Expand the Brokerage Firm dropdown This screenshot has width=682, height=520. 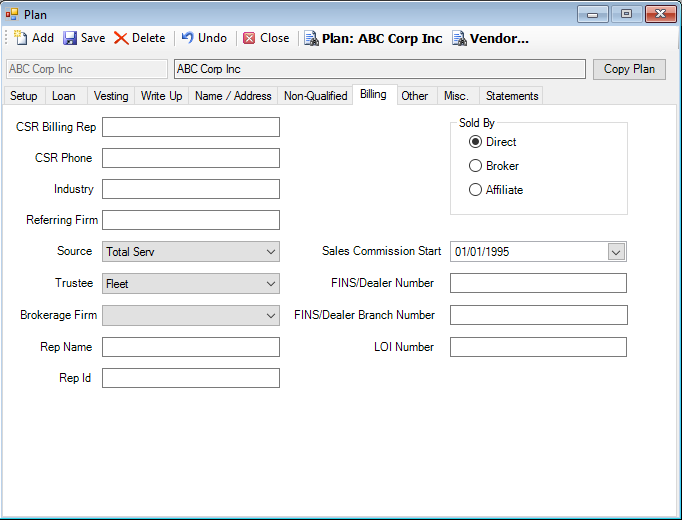(x=271, y=316)
